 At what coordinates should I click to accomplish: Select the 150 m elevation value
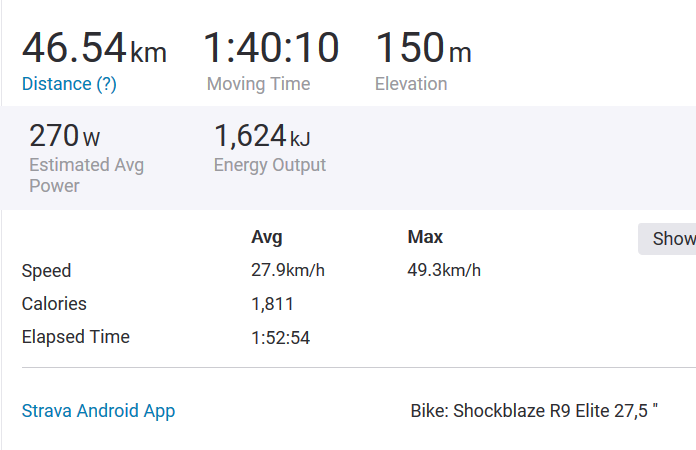423,47
